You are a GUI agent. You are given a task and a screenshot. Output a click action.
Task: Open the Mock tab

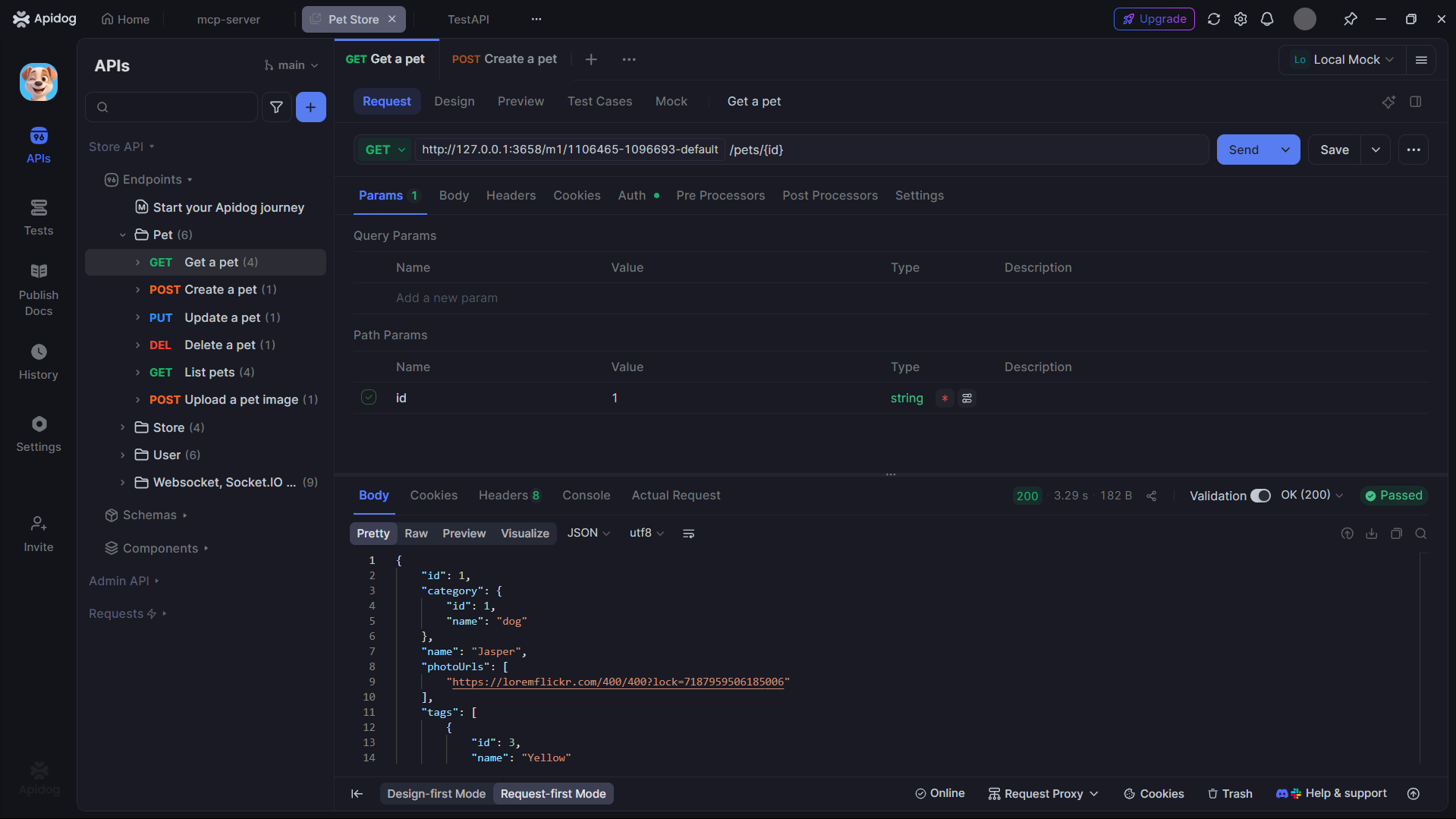coord(671,101)
